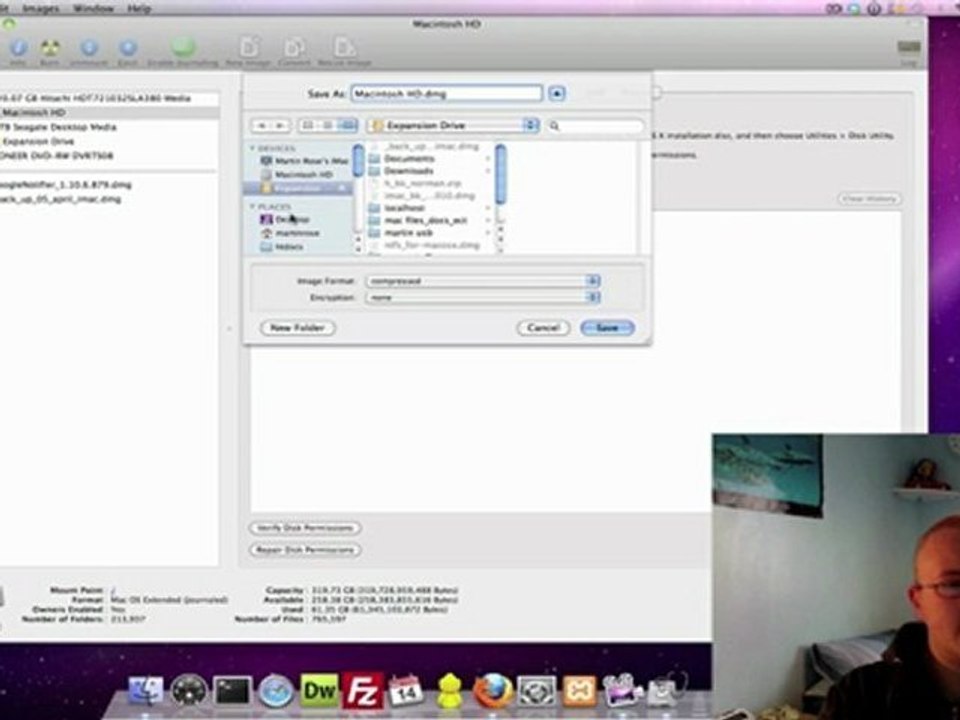Launch Terminal from the Dock

[x=232, y=691]
